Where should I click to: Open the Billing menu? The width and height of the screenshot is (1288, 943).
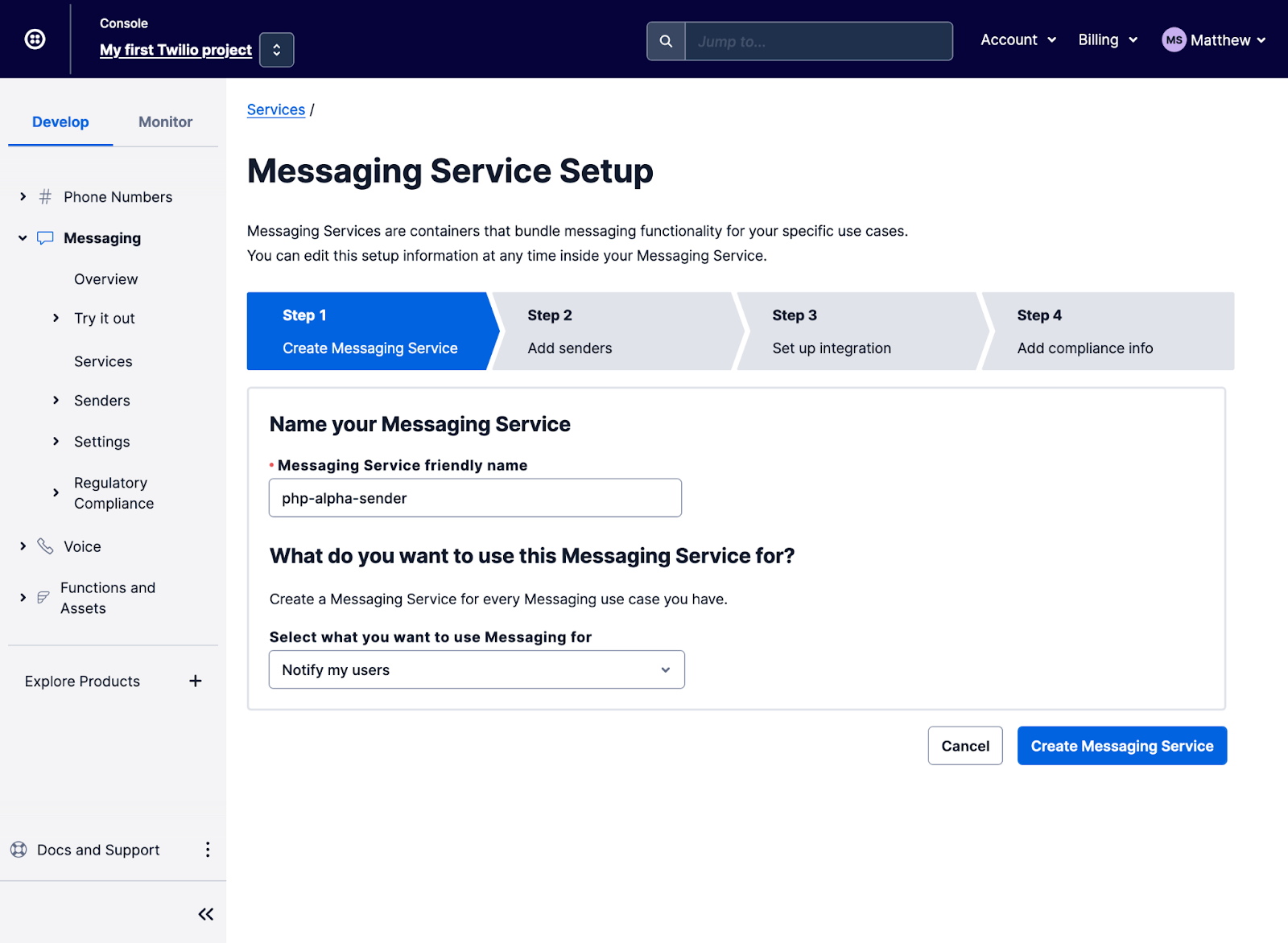pos(1108,39)
